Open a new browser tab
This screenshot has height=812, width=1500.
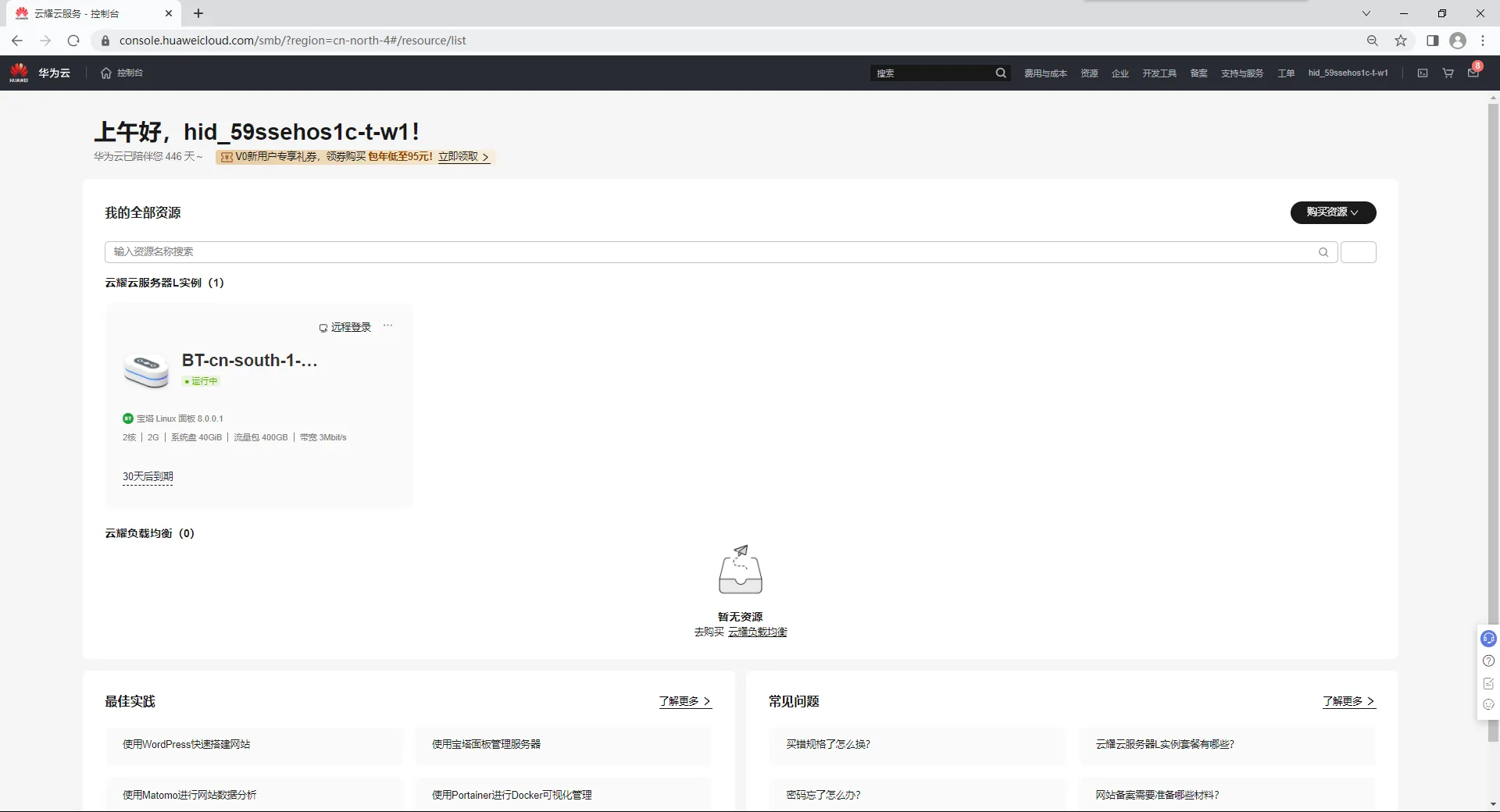point(198,13)
